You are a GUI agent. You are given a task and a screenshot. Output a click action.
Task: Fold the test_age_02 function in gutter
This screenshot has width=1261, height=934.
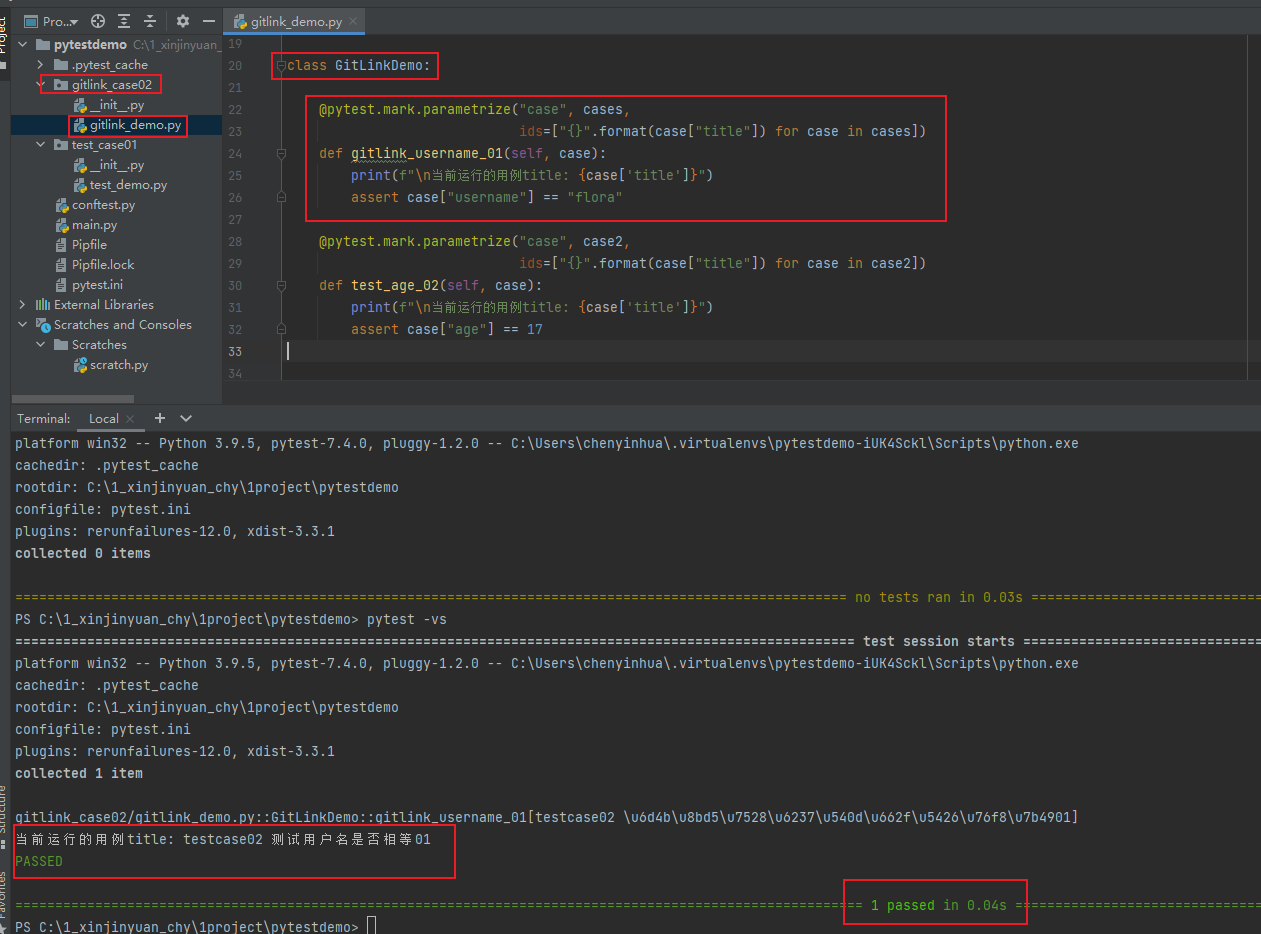coord(282,285)
